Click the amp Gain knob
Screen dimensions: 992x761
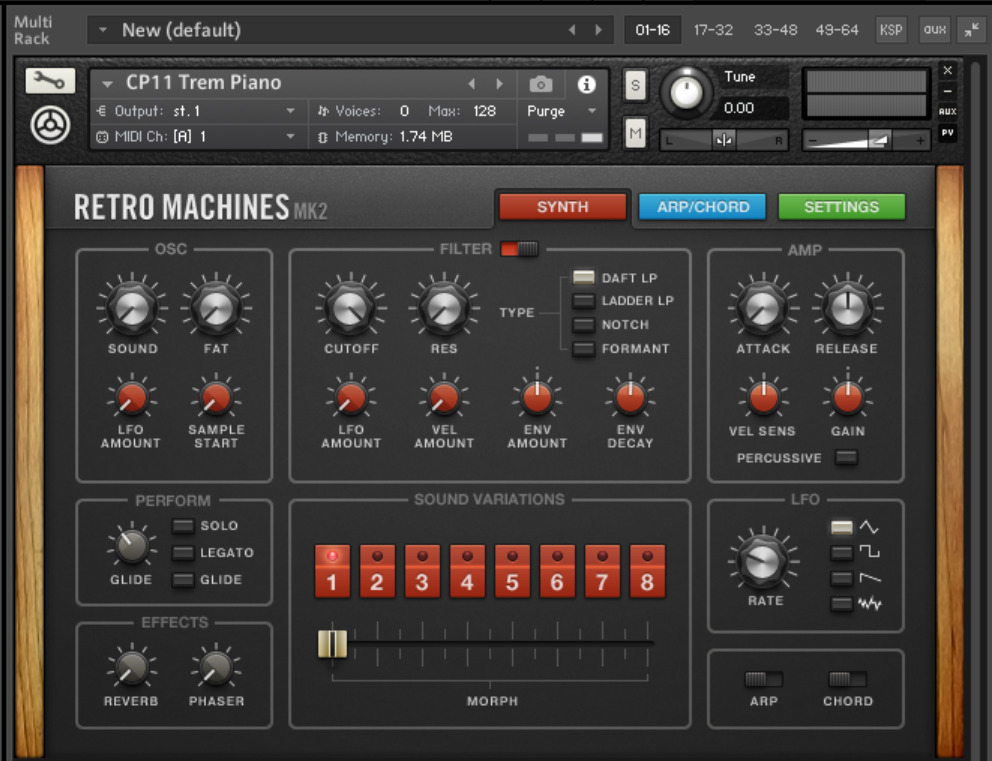click(x=848, y=399)
